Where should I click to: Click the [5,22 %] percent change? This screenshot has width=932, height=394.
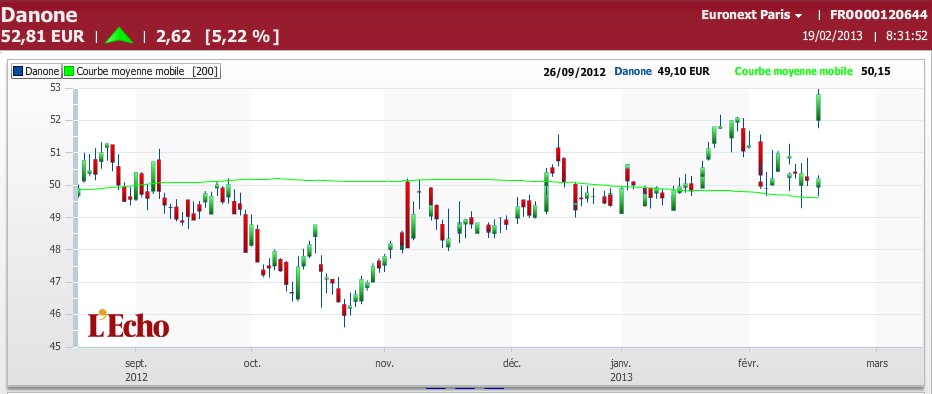point(241,36)
